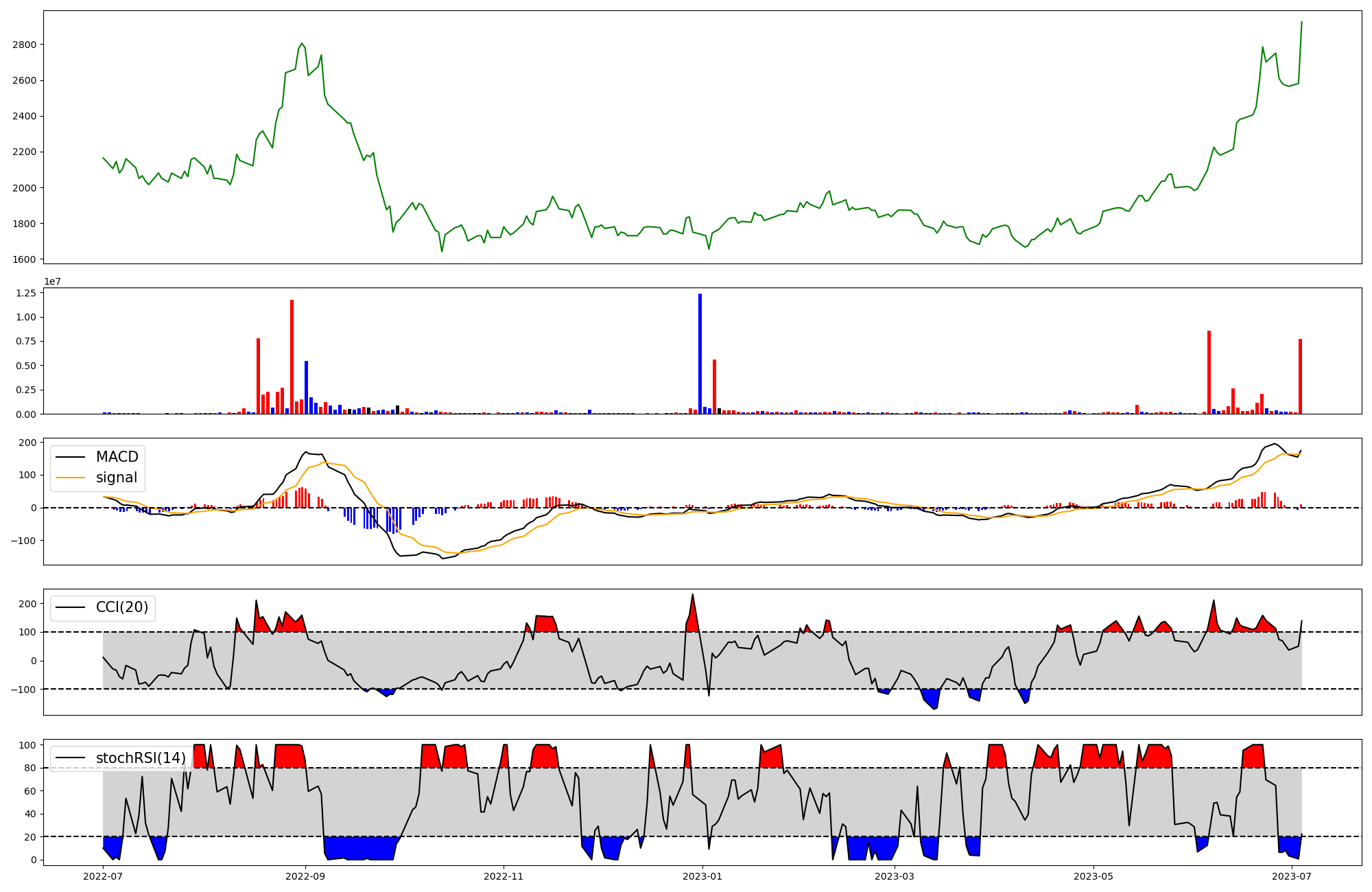Click the stochRSI(14) legend entry
Screen dimensions: 1372x892
click(x=141, y=758)
